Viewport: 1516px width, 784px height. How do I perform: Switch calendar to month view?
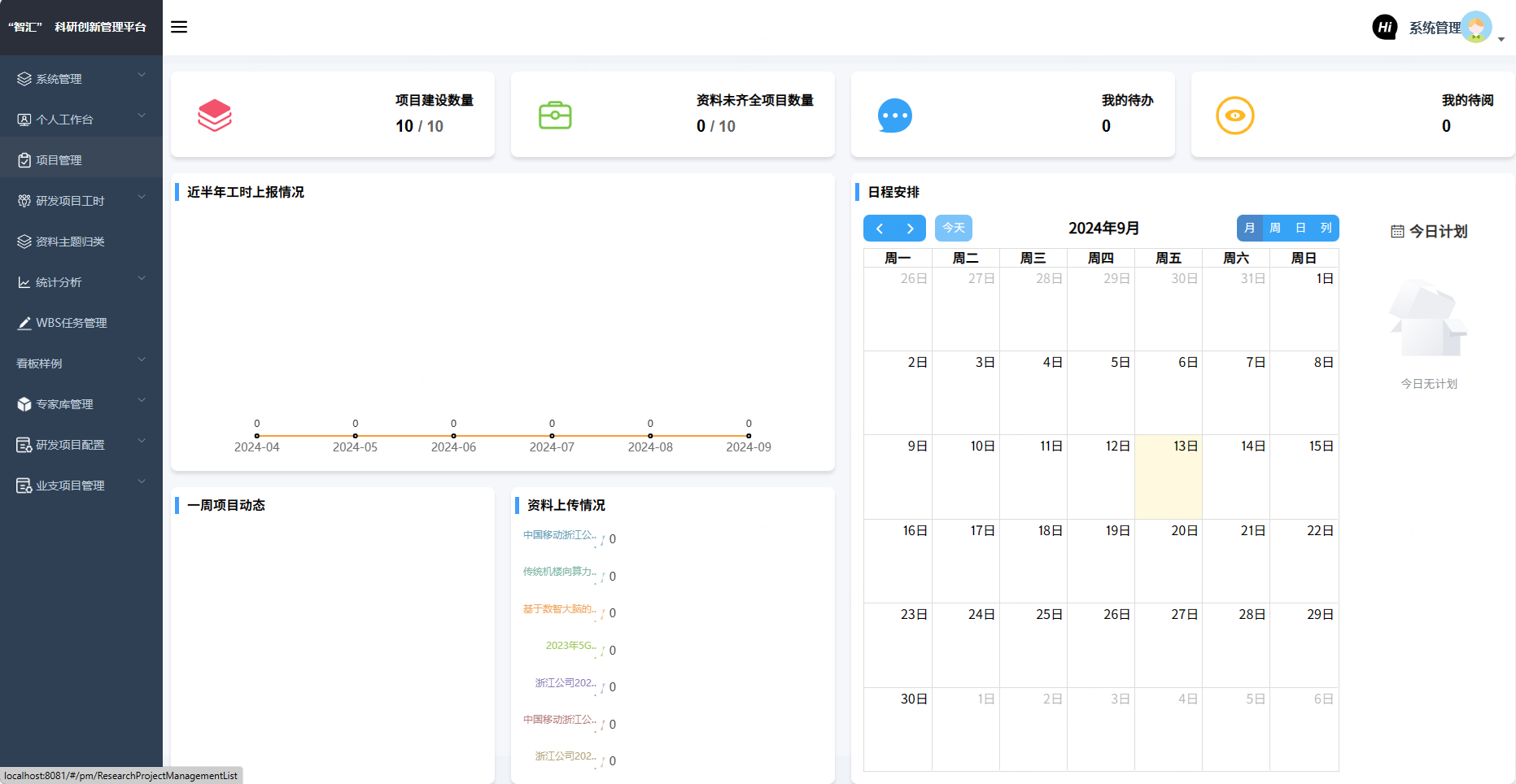(1250, 229)
